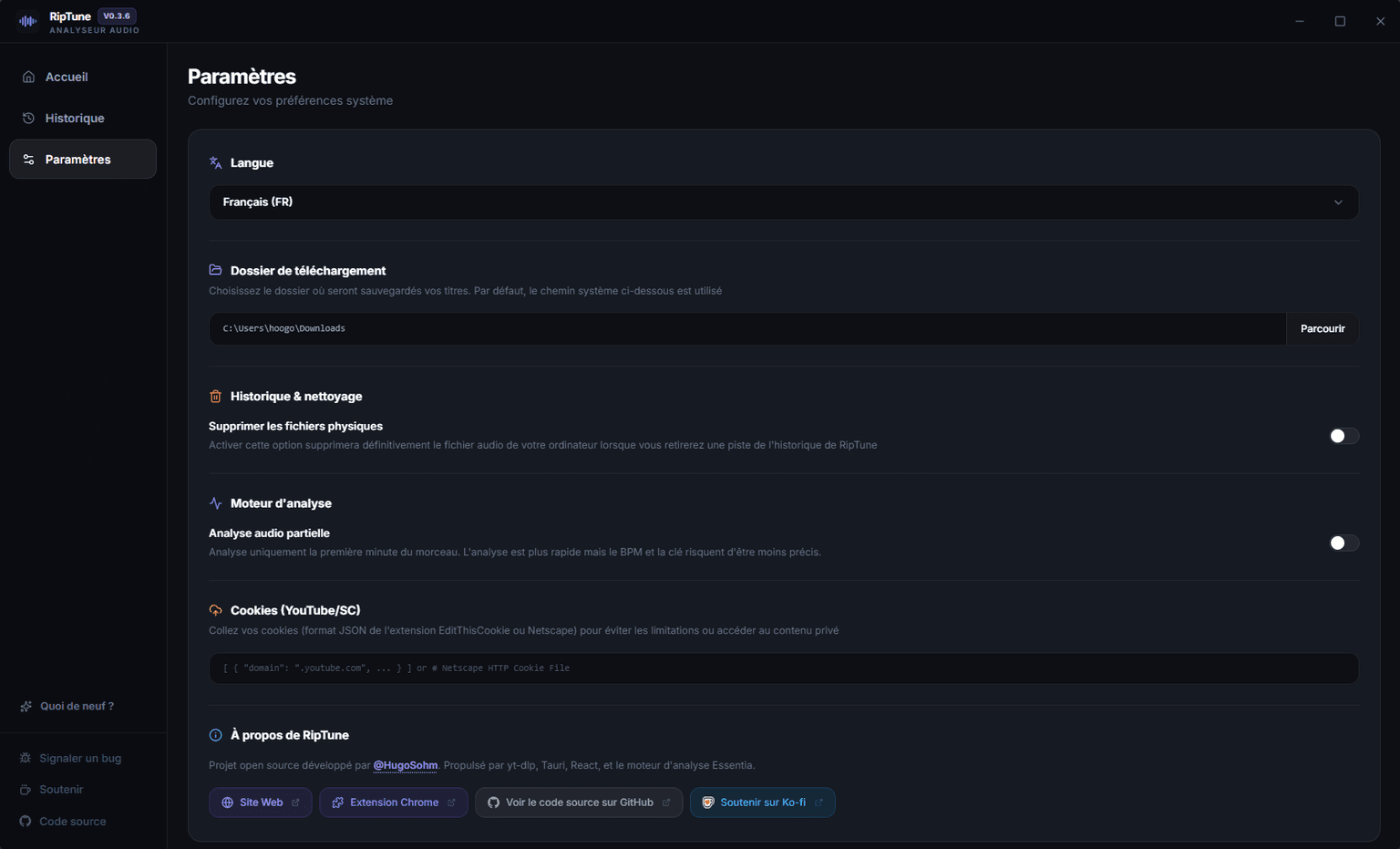This screenshot has width=1400, height=849.
Task: Click the cloud icon by Cookies heading
Action: [x=216, y=610]
